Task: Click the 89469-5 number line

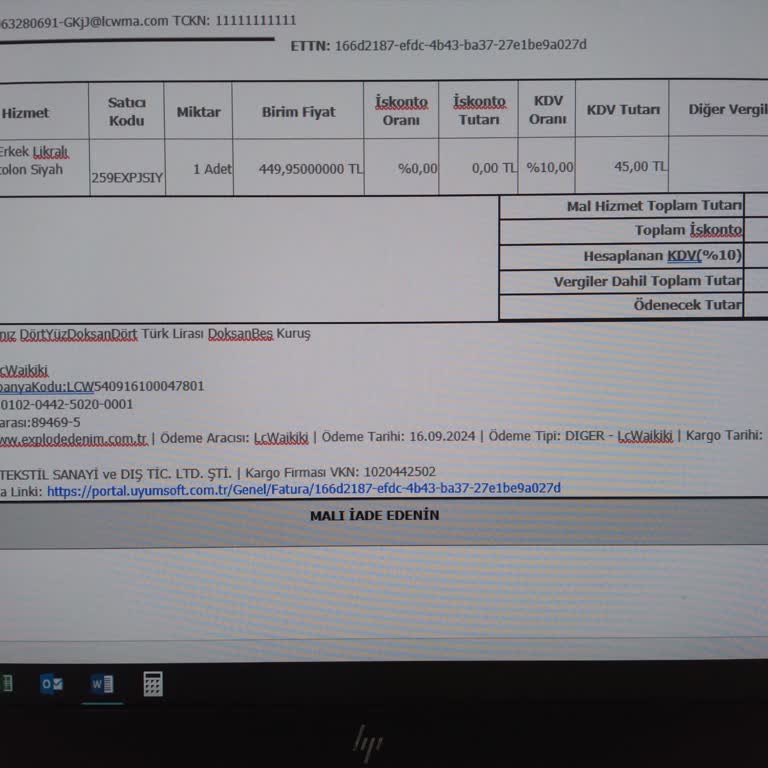Action: coord(40,422)
